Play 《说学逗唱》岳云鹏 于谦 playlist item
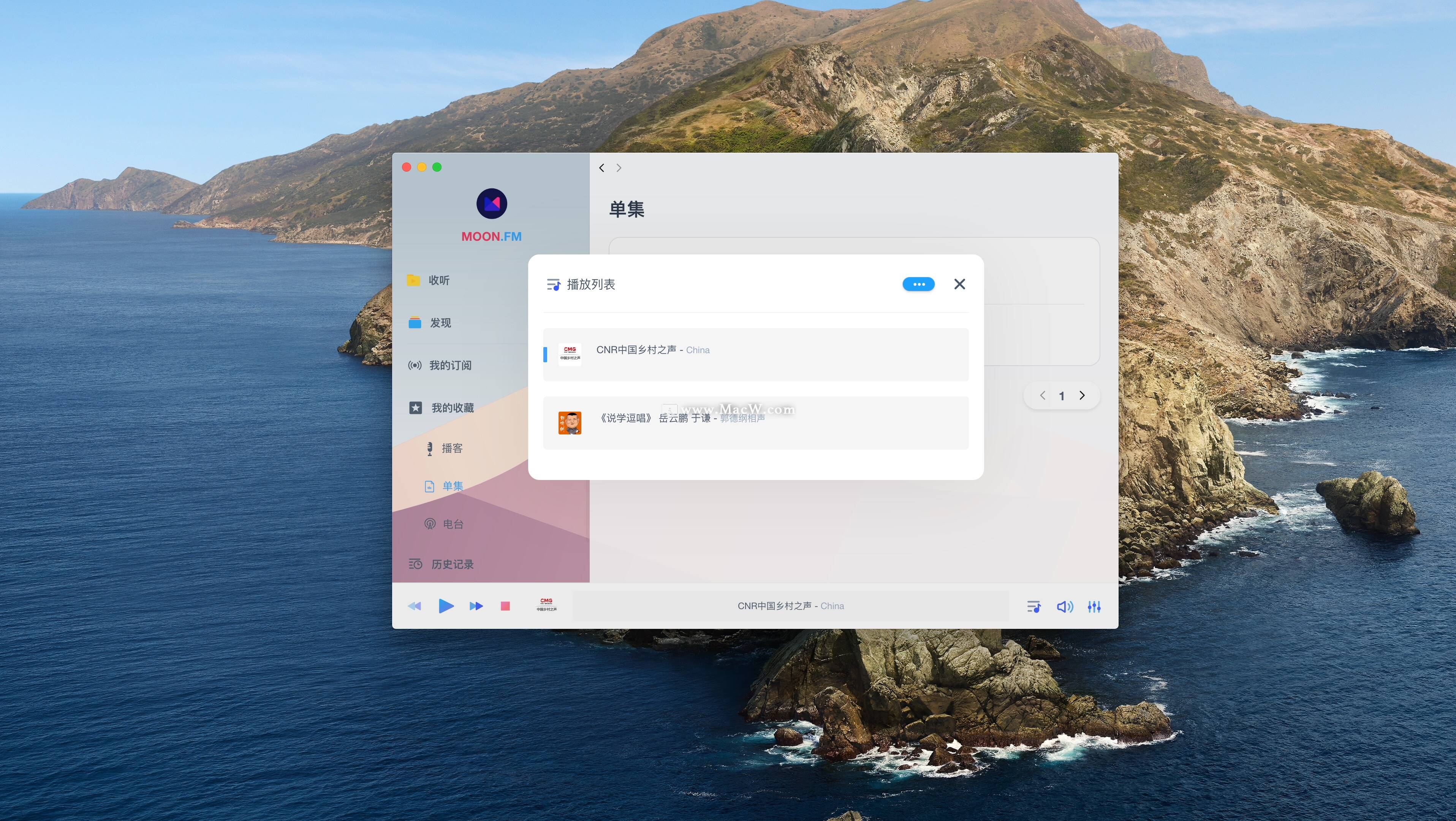This screenshot has height=821, width=1456. pyautogui.click(x=756, y=423)
